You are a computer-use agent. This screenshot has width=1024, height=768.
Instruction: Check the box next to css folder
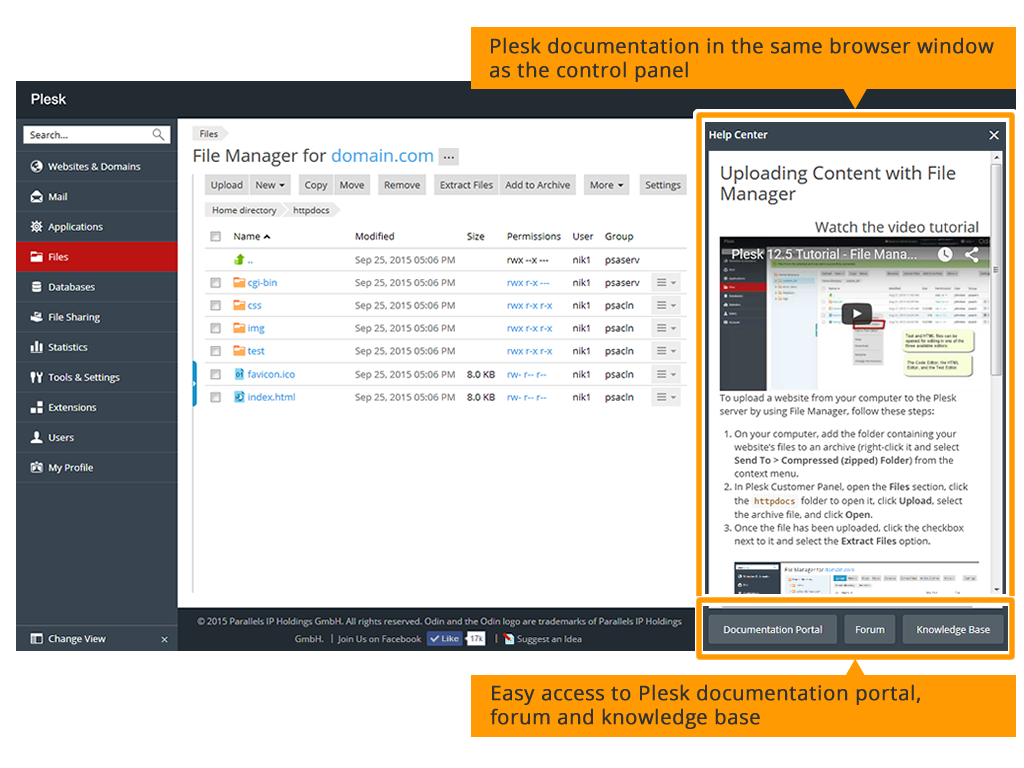click(215, 306)
